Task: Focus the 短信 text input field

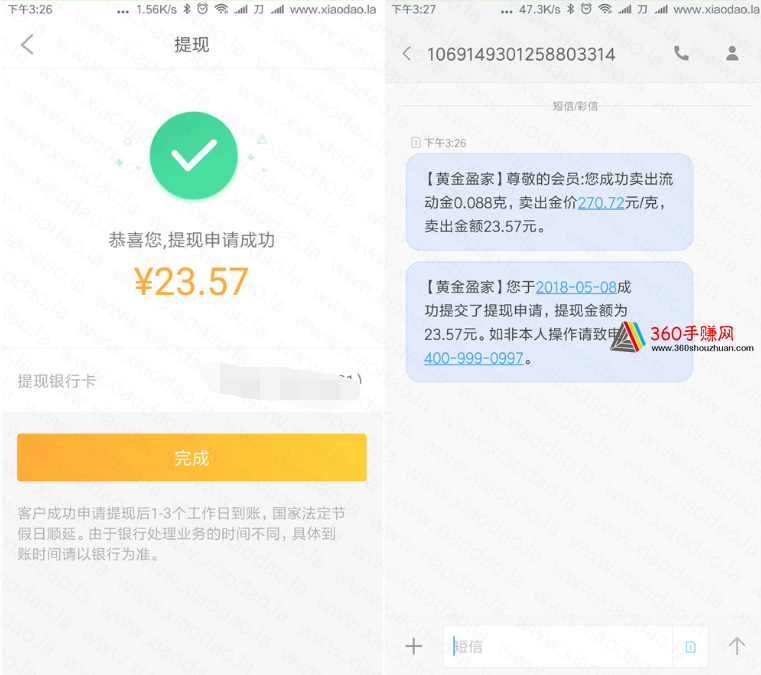Action: tap(557, 646)
